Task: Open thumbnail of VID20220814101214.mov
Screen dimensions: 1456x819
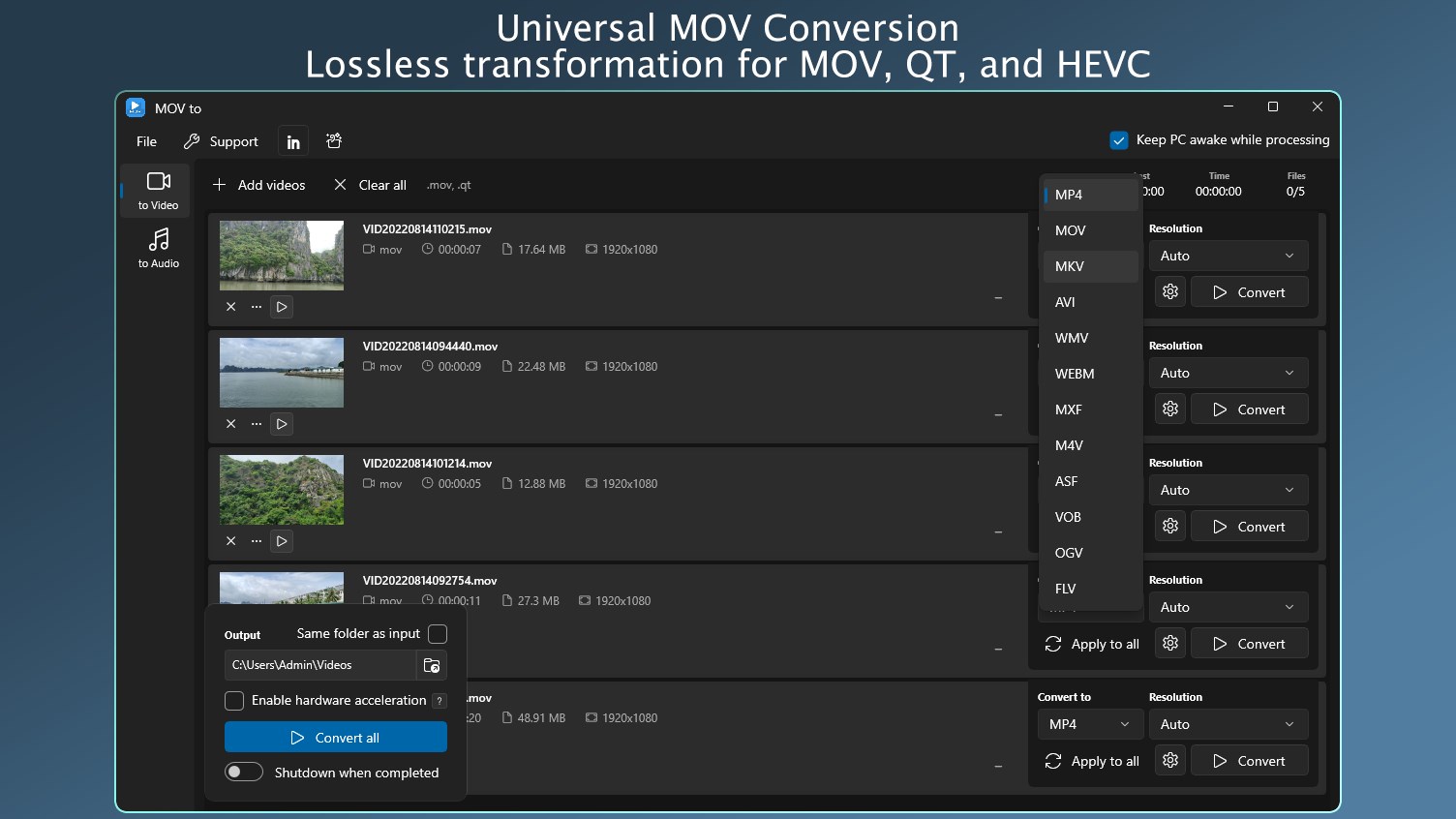Action: 282,490
